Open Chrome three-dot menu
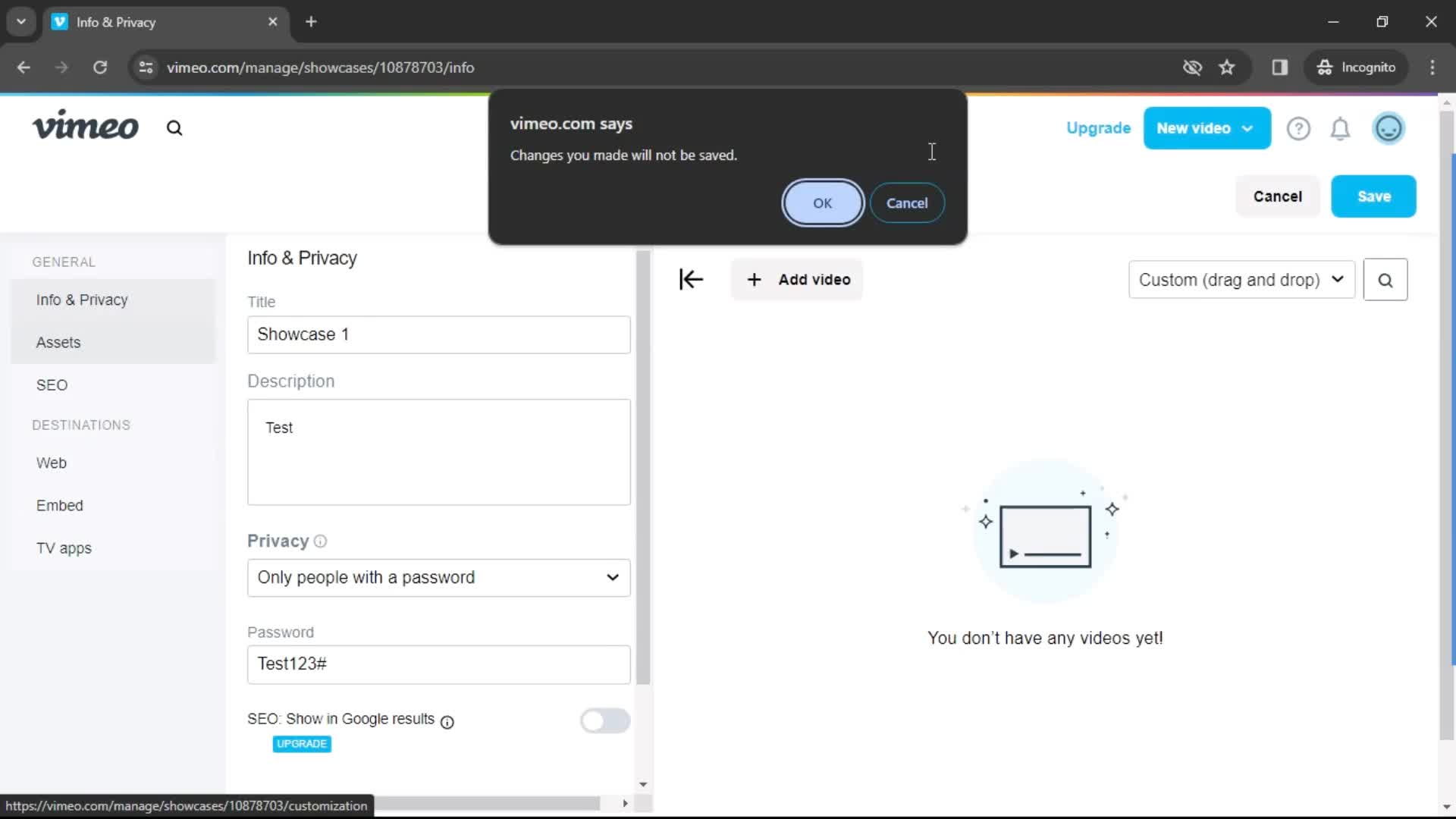The width and height of the screenshot is (1456, 819). (1432, 67)
